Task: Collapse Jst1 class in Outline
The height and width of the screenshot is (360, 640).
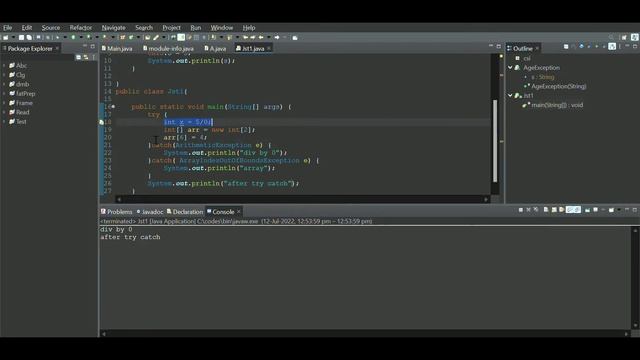Action: pyautogui.click(x=510, y=95)
